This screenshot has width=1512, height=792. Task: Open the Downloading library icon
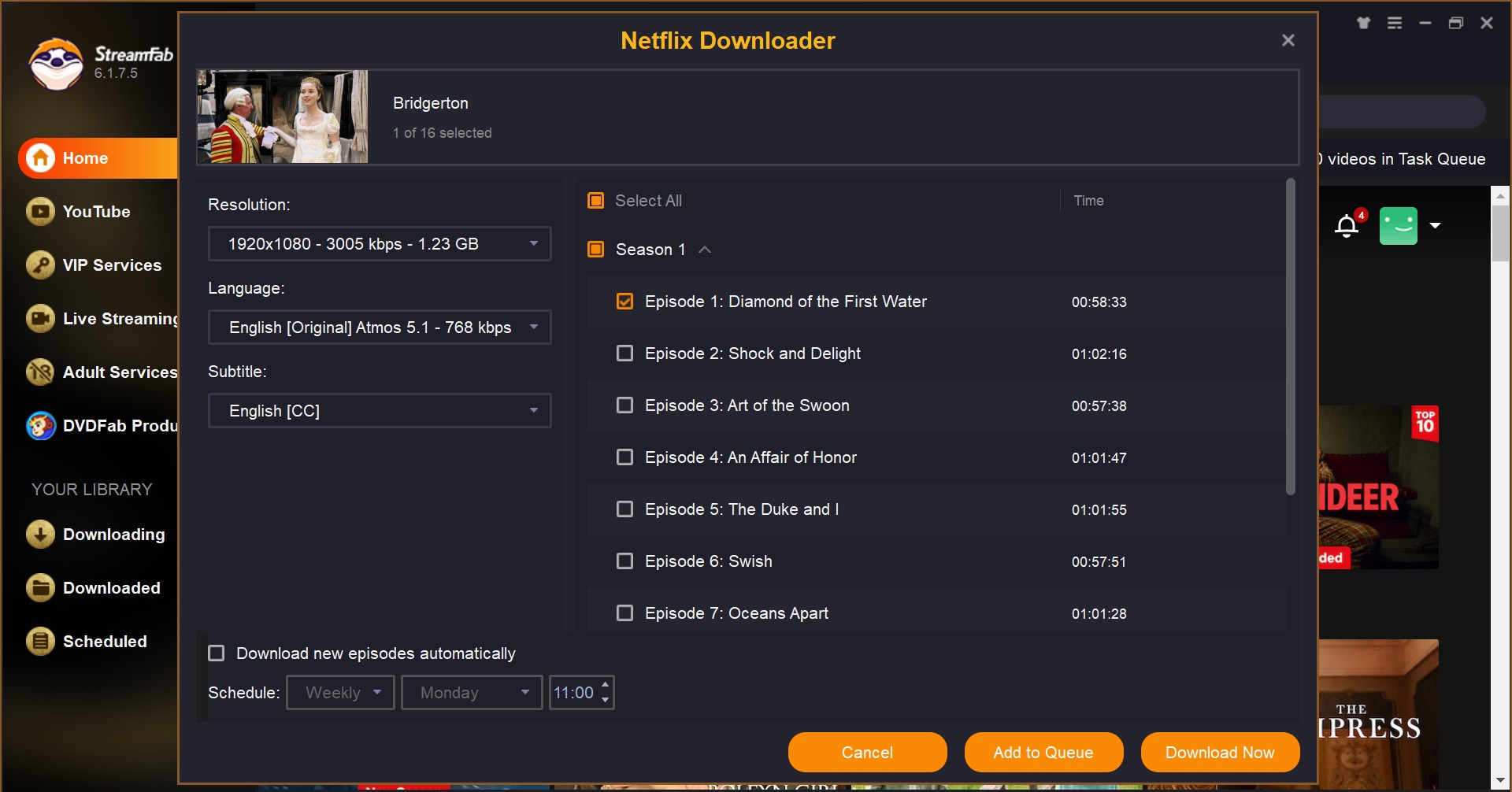(x=40, y=535)
